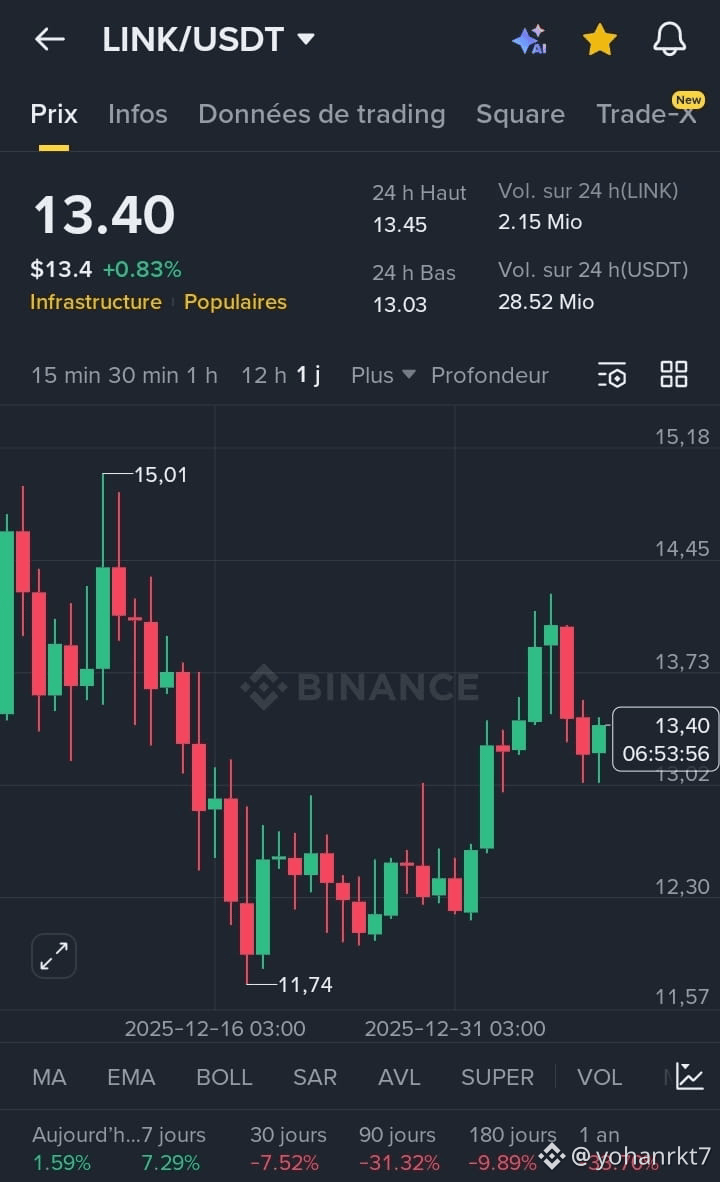Expand the Plus intervals dropdown

click(x=383, y=375)
